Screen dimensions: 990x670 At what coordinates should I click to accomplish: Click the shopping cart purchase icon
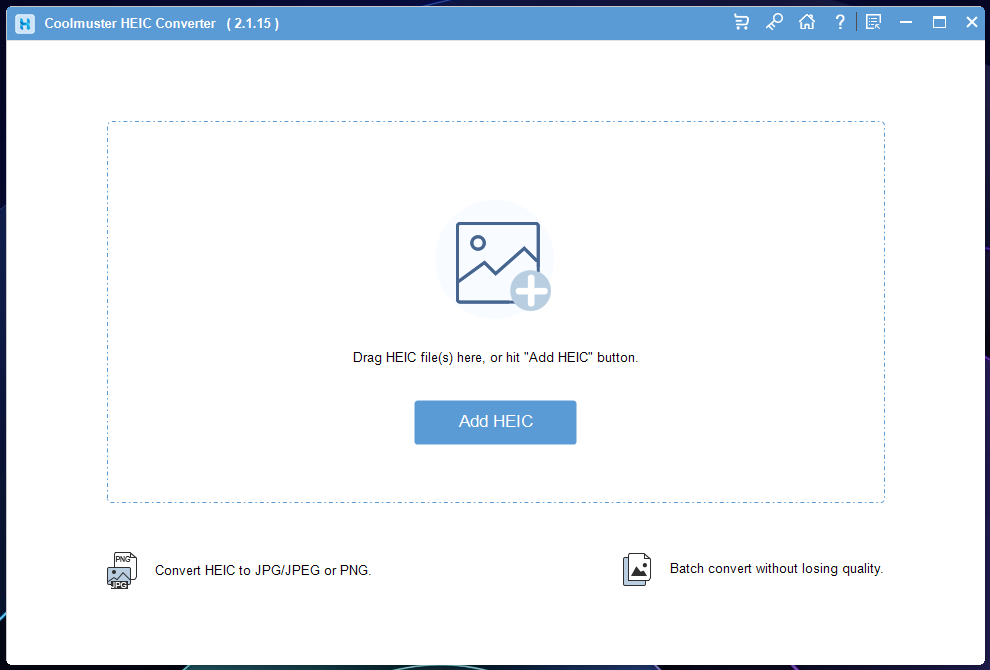tap(741, 22)
